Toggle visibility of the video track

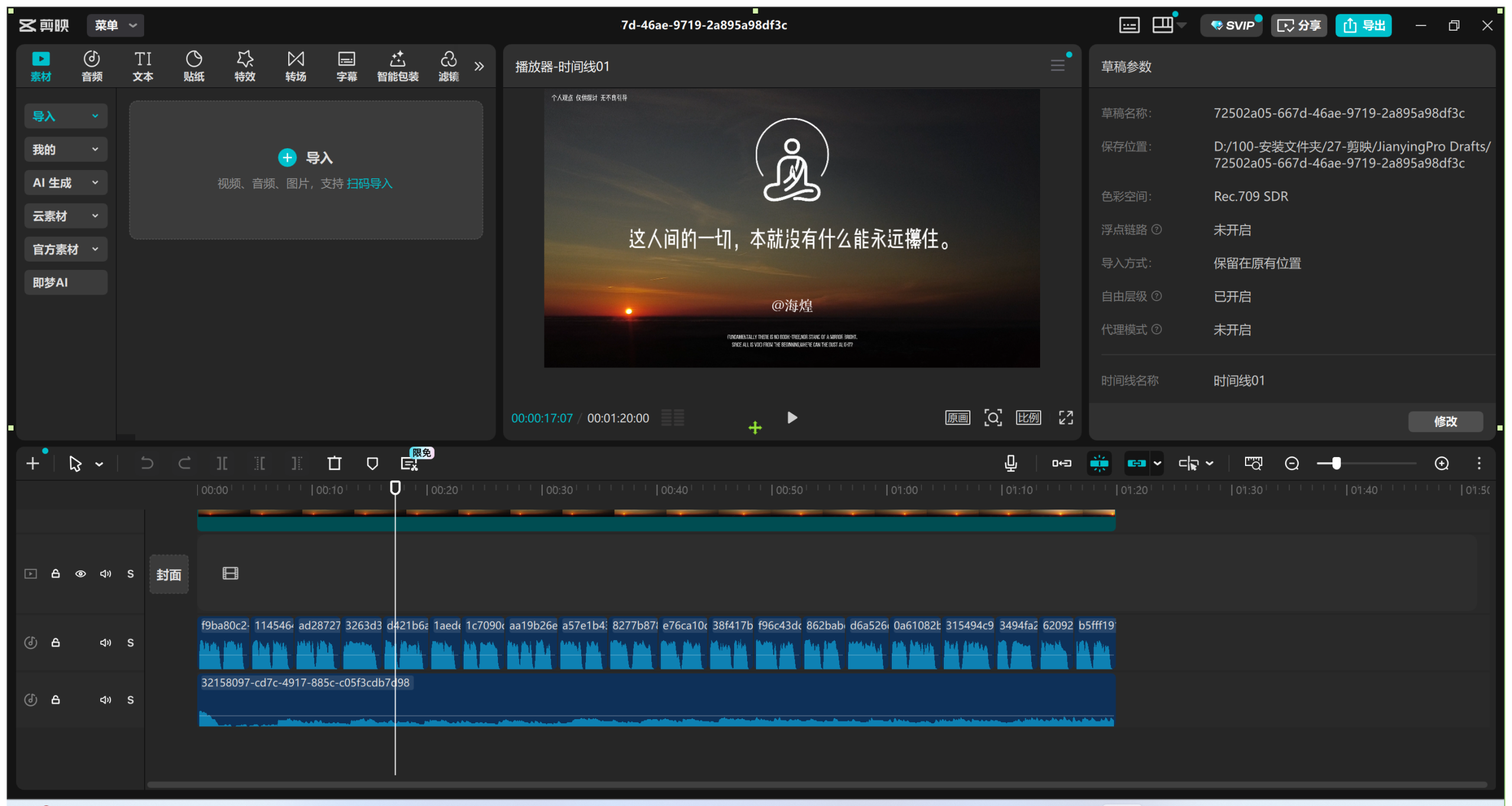tap(81, 573)
